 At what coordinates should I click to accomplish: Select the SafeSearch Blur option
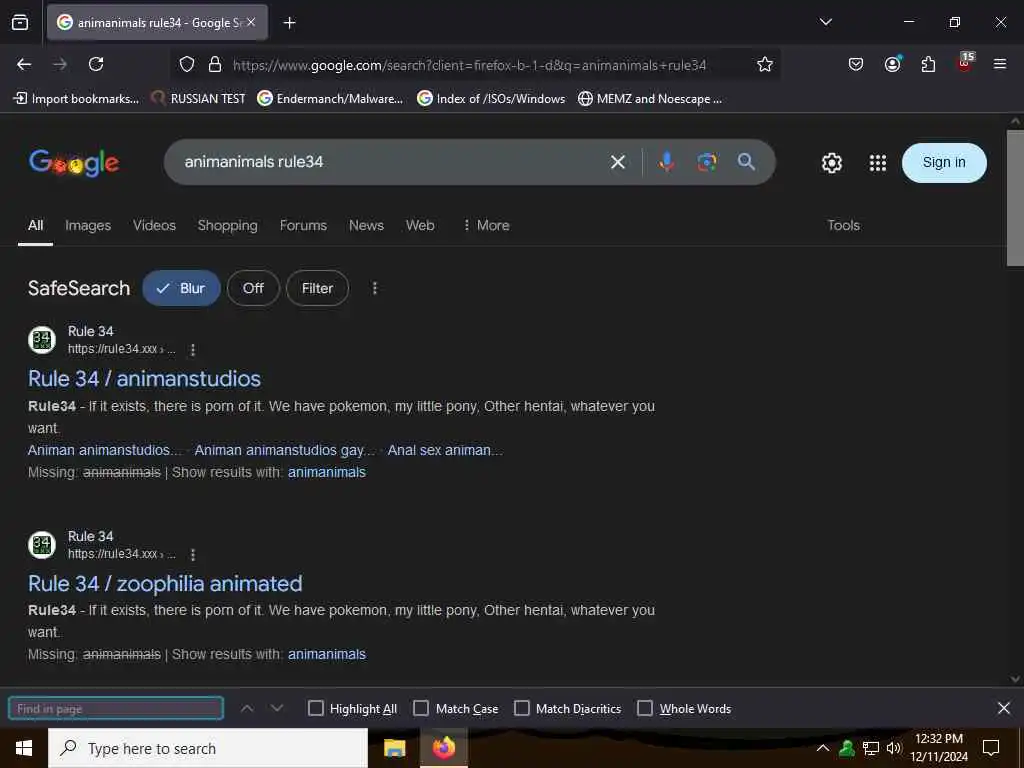pos(181,288)
